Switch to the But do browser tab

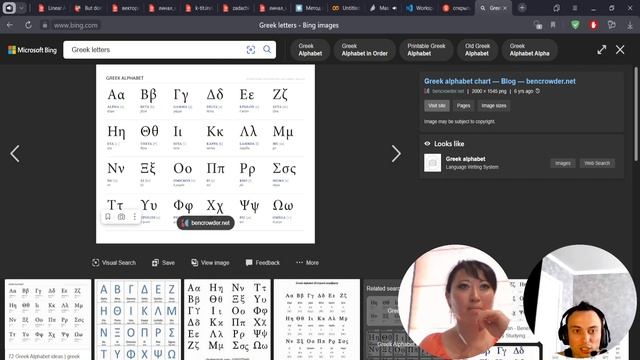pyautogui.click(x=89, y=8)
